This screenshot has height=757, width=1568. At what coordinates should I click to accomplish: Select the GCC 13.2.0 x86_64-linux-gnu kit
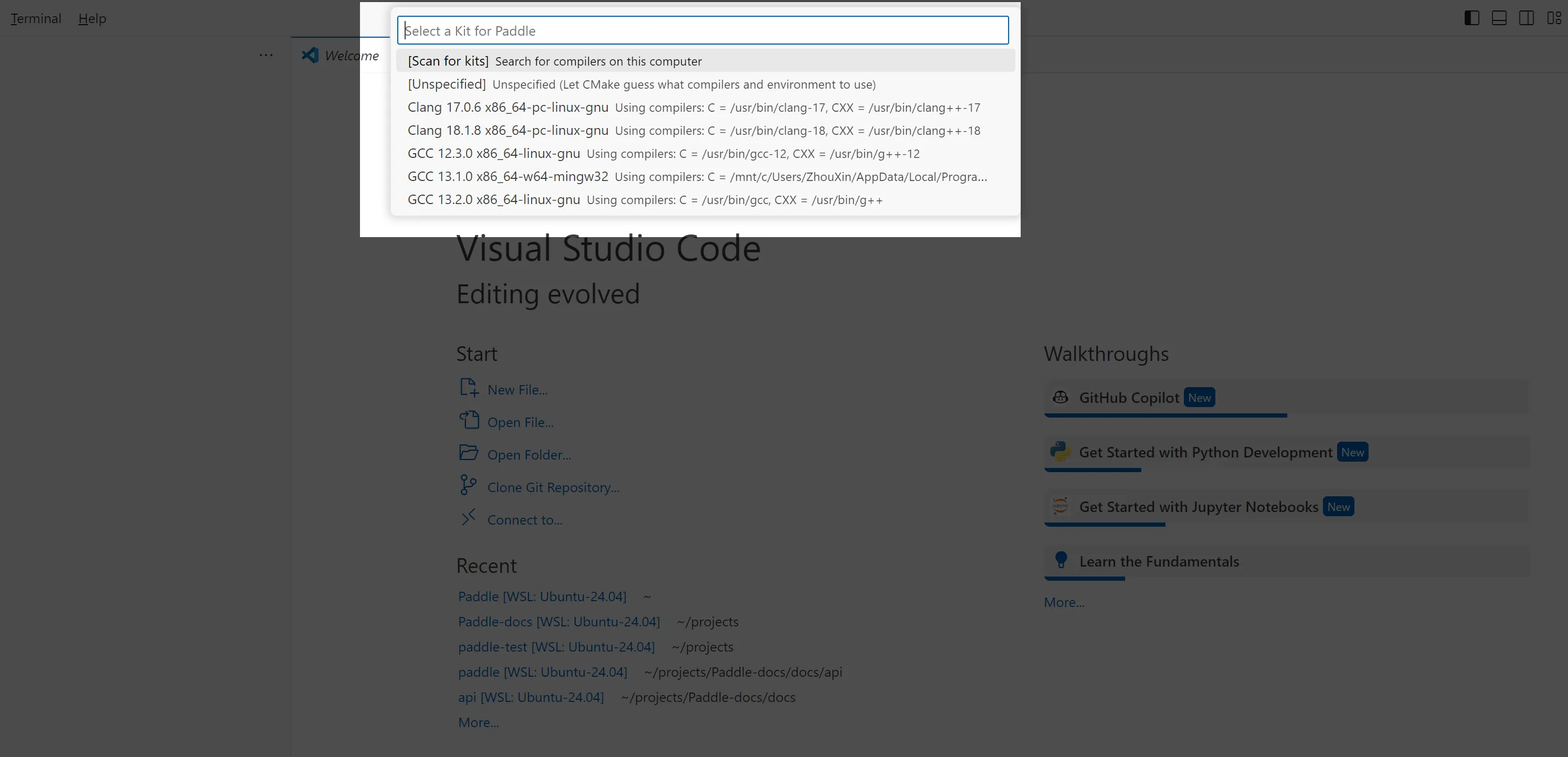pyautogui.click(x=705, y=199)
